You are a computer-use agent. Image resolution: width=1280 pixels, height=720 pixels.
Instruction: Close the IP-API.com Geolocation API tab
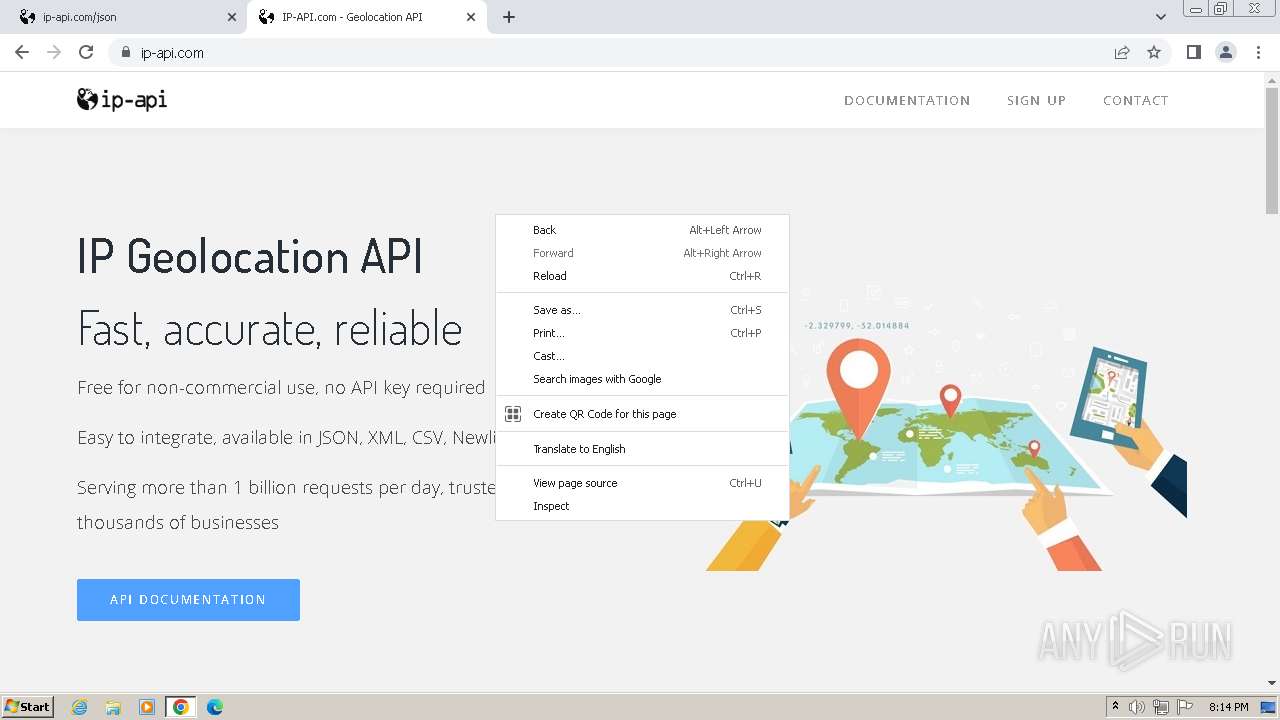click(x=472, y=17)
